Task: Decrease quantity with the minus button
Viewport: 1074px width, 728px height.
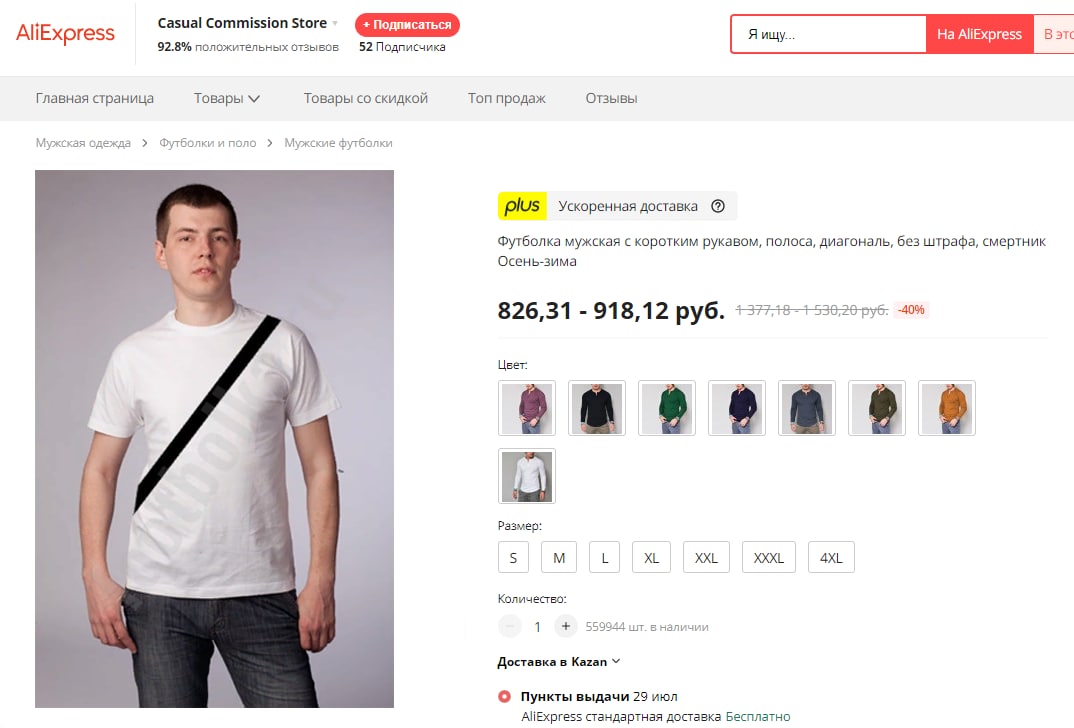Action: coord(510,626)
